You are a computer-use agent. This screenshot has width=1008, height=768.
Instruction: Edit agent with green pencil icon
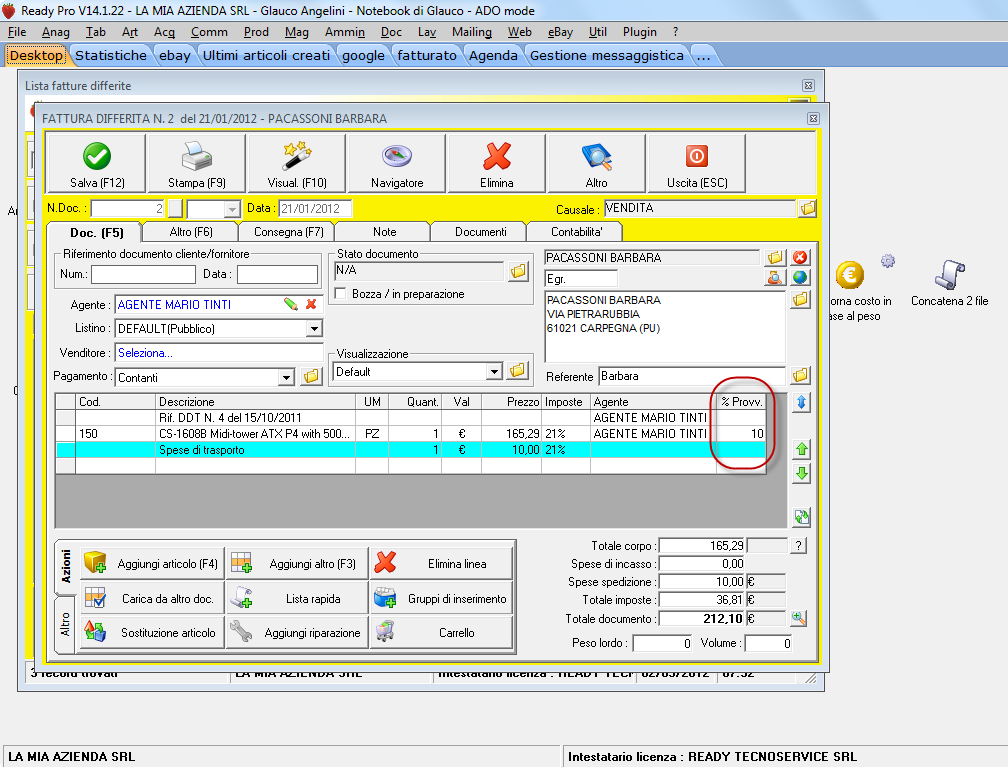tap(291, 304)
